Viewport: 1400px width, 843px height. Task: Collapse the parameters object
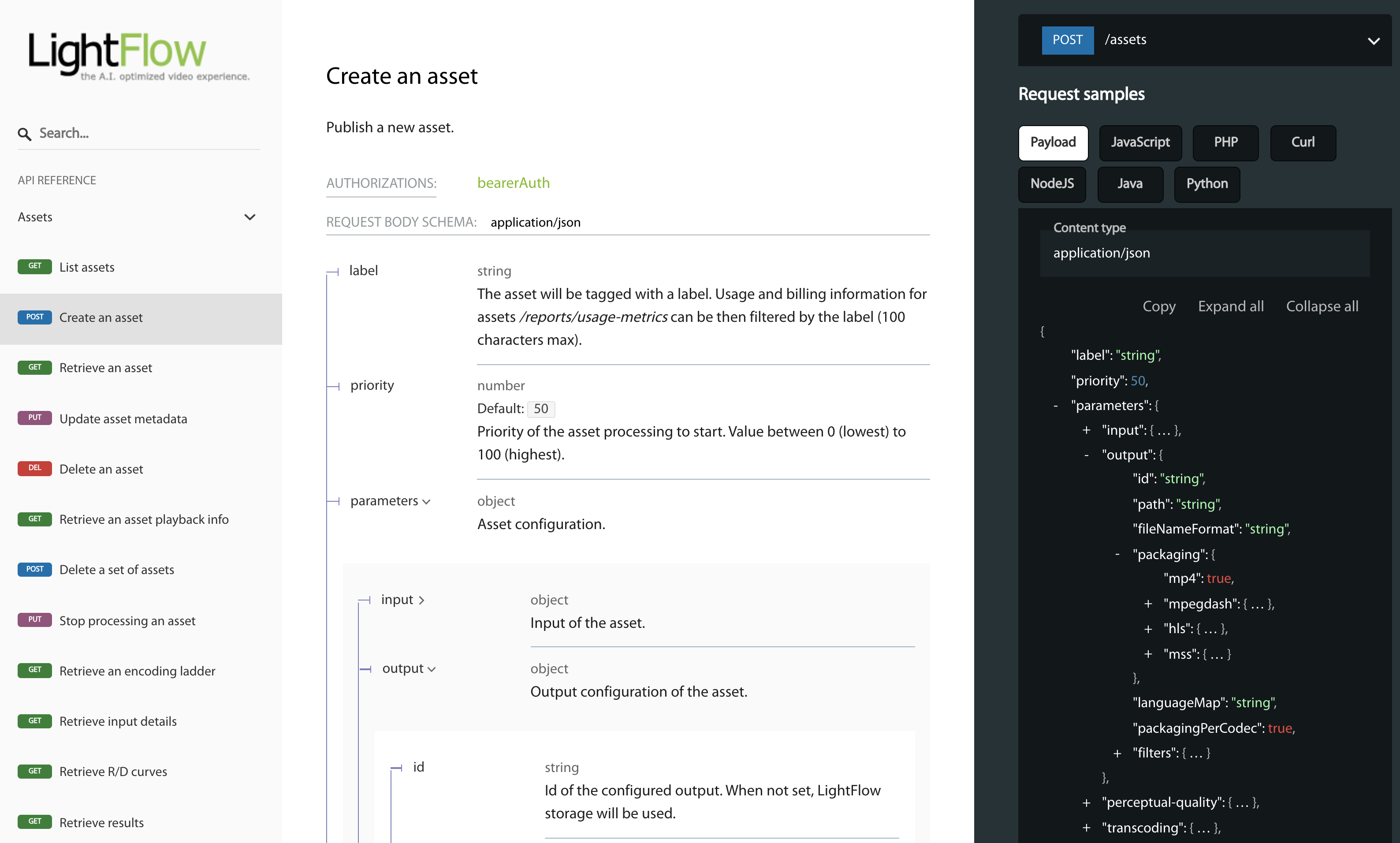pyautogui.click(x=427, y=502)
